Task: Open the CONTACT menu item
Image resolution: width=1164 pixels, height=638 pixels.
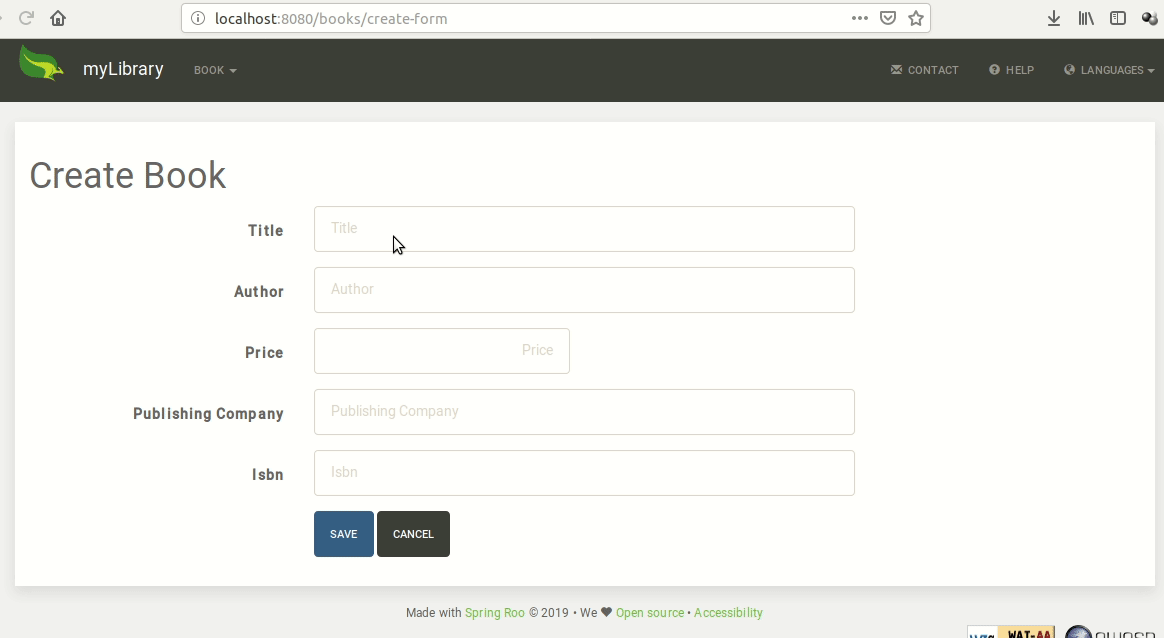Action: point(933,70)
